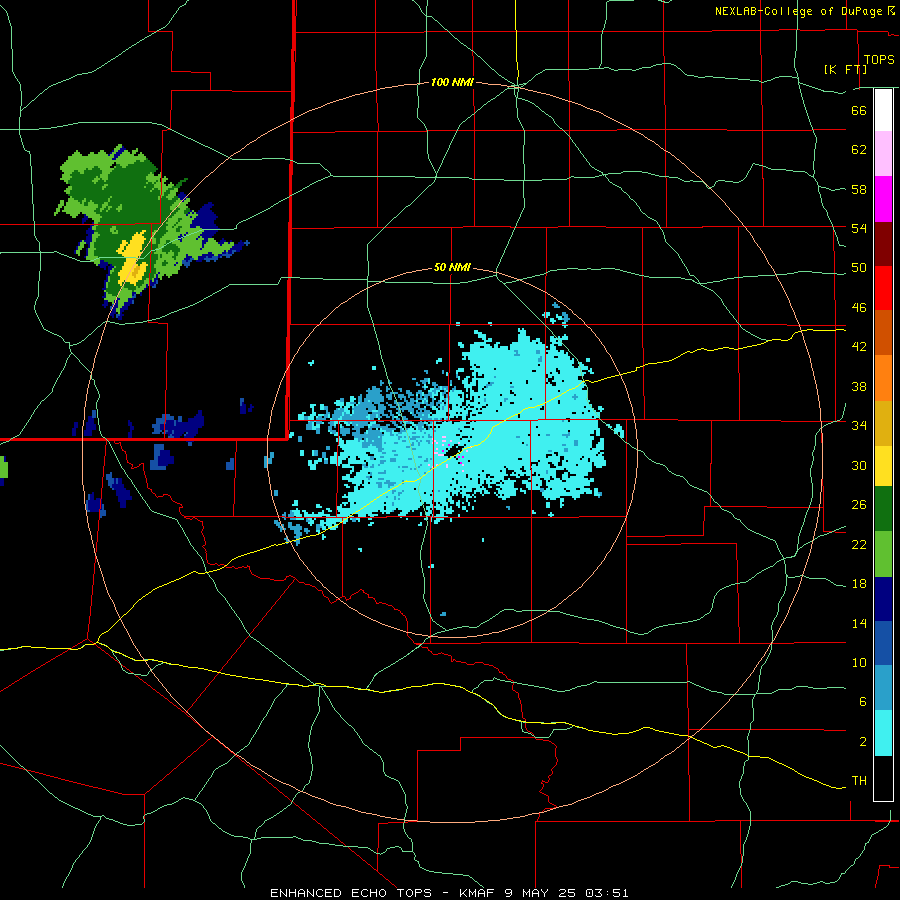
Task: Click the legend value 22
Action: [859, 544]
